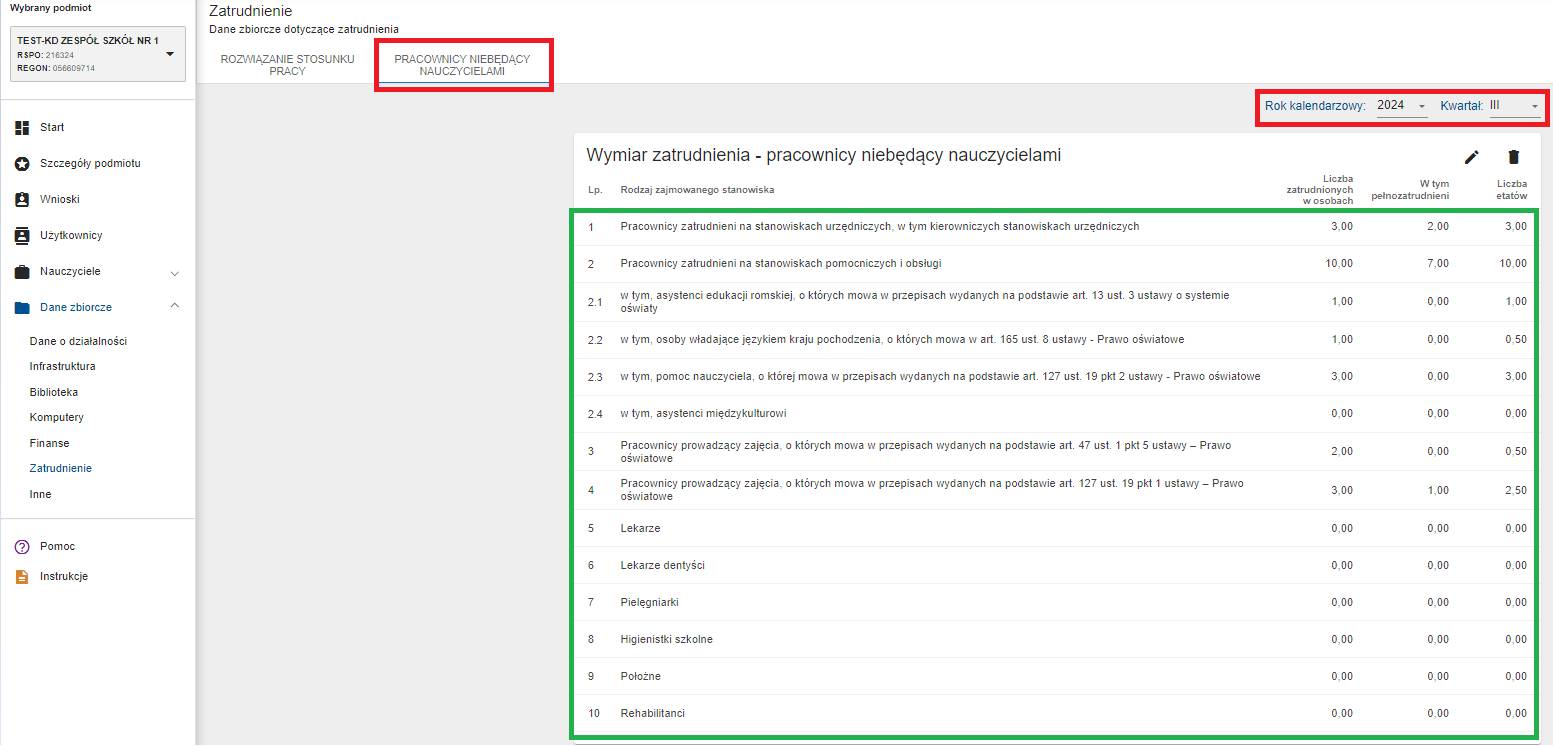This screenshot has height=746, width=1553.
Task: Go to Infrastruktura in sidebar
Action: click(x=62, y=367)
